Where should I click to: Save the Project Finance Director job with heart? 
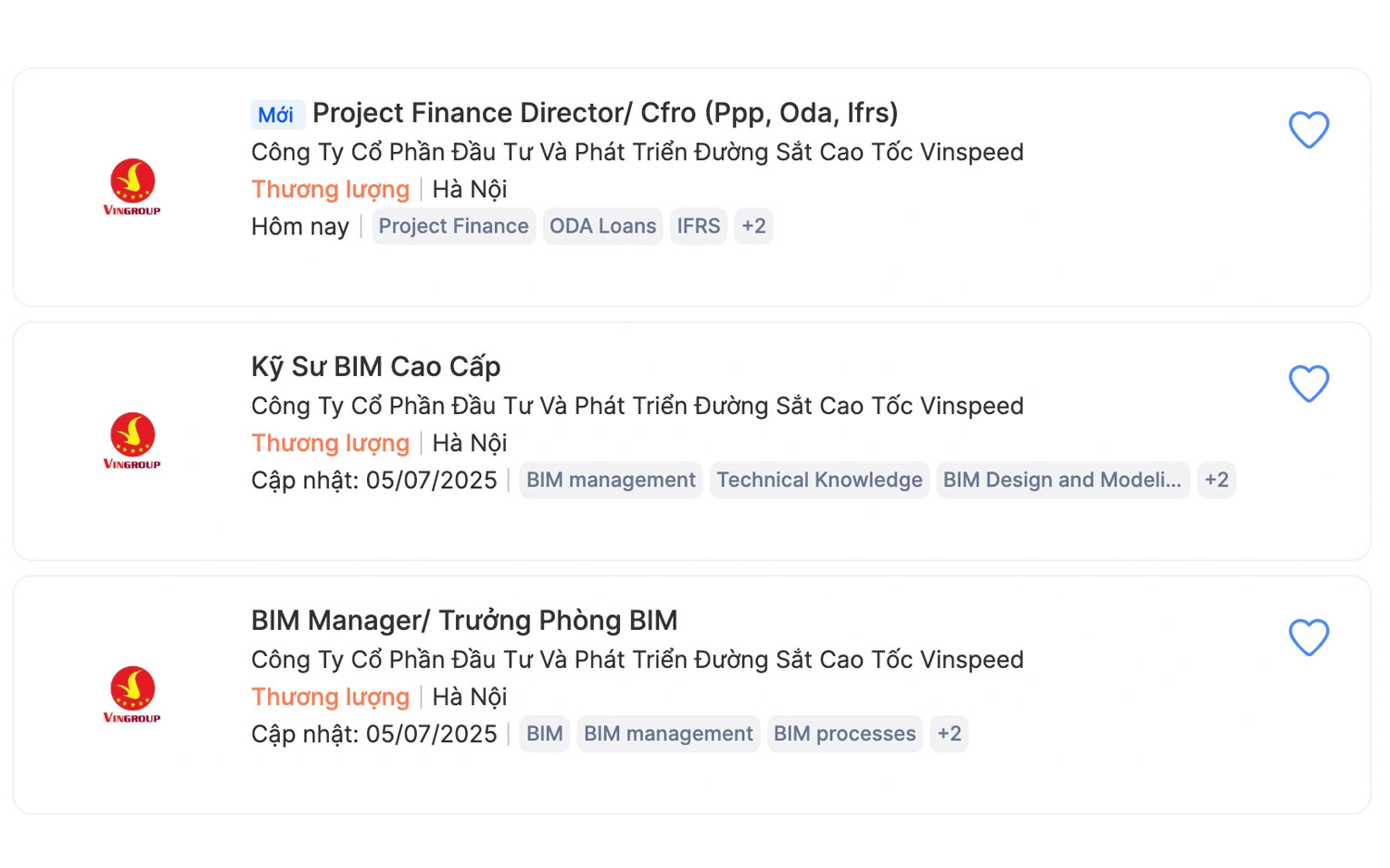[1308, 130]
